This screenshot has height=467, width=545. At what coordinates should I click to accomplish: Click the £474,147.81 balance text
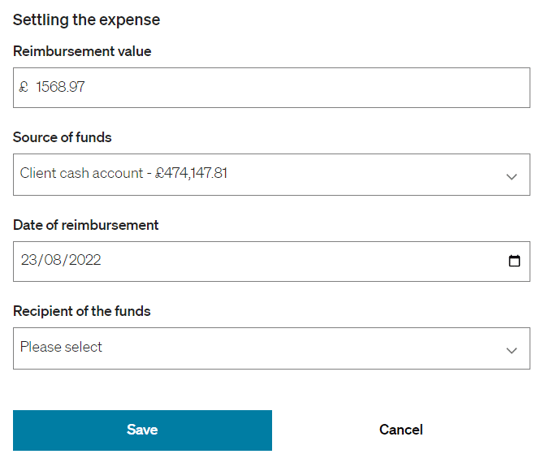191,173
